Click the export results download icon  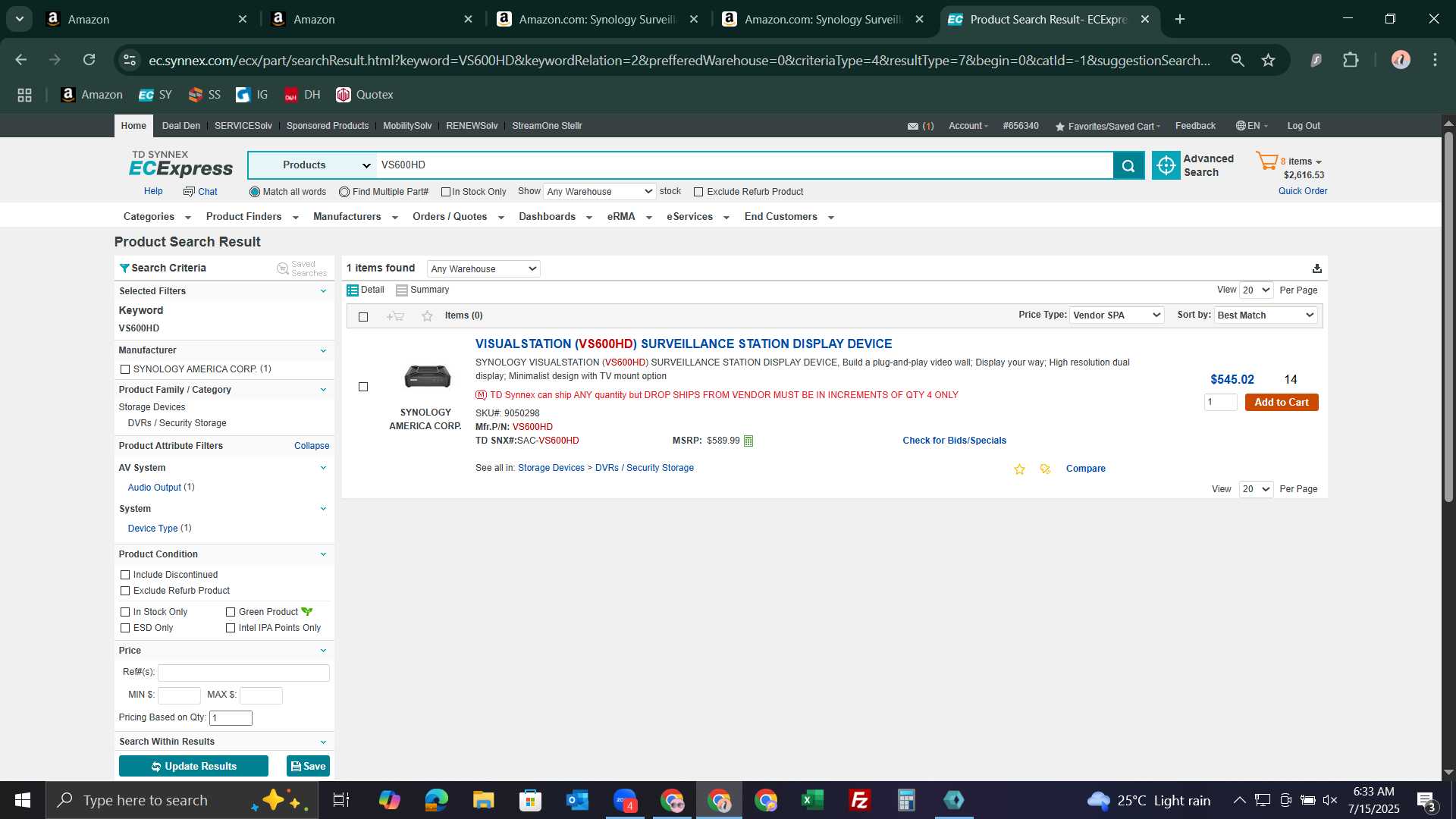tap(1316, 268)
